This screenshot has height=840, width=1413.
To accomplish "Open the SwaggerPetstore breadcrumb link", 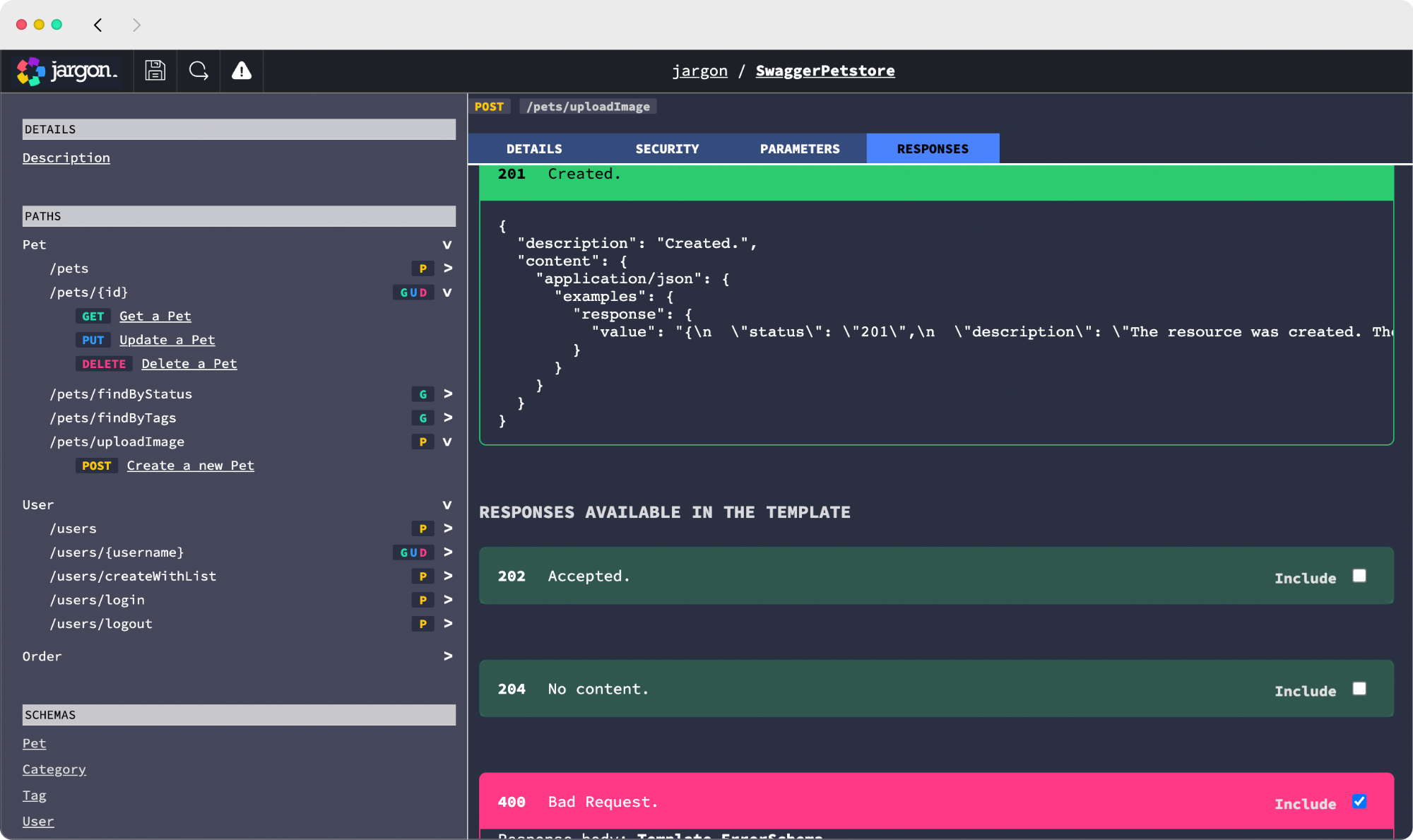I will [x=825, y=71].
